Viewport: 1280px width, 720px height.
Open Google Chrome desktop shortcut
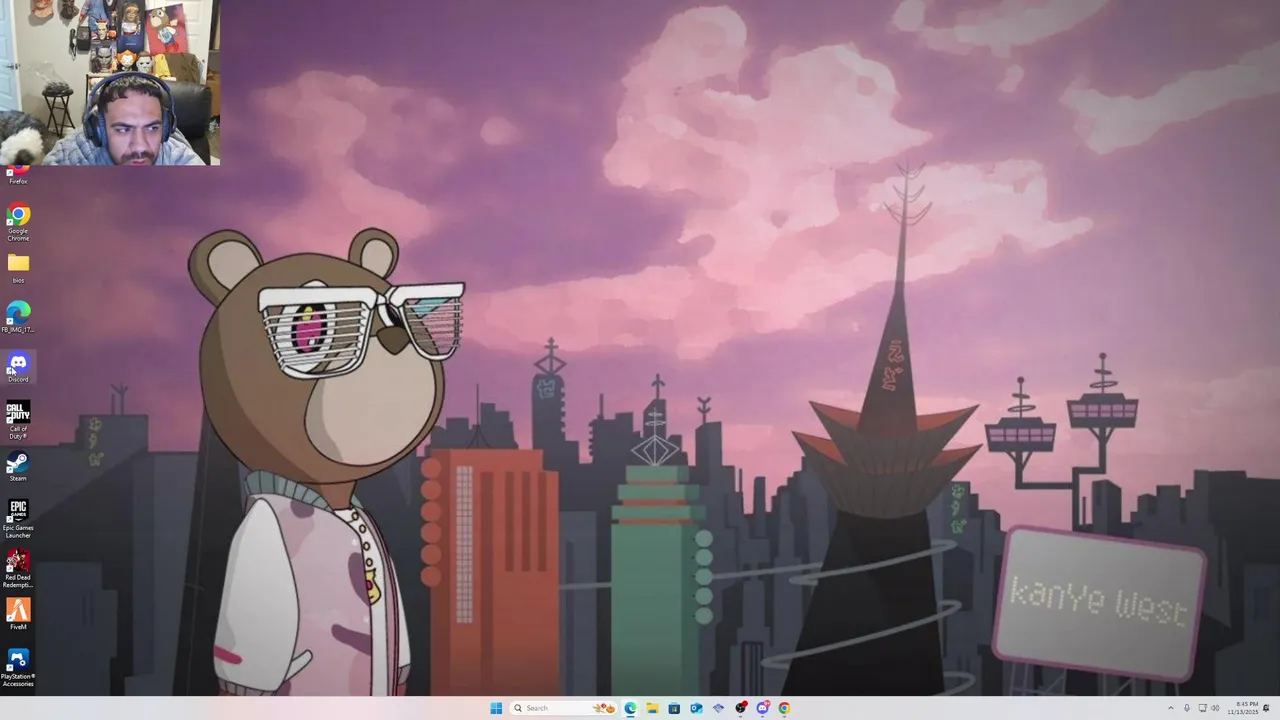[18, 222]
